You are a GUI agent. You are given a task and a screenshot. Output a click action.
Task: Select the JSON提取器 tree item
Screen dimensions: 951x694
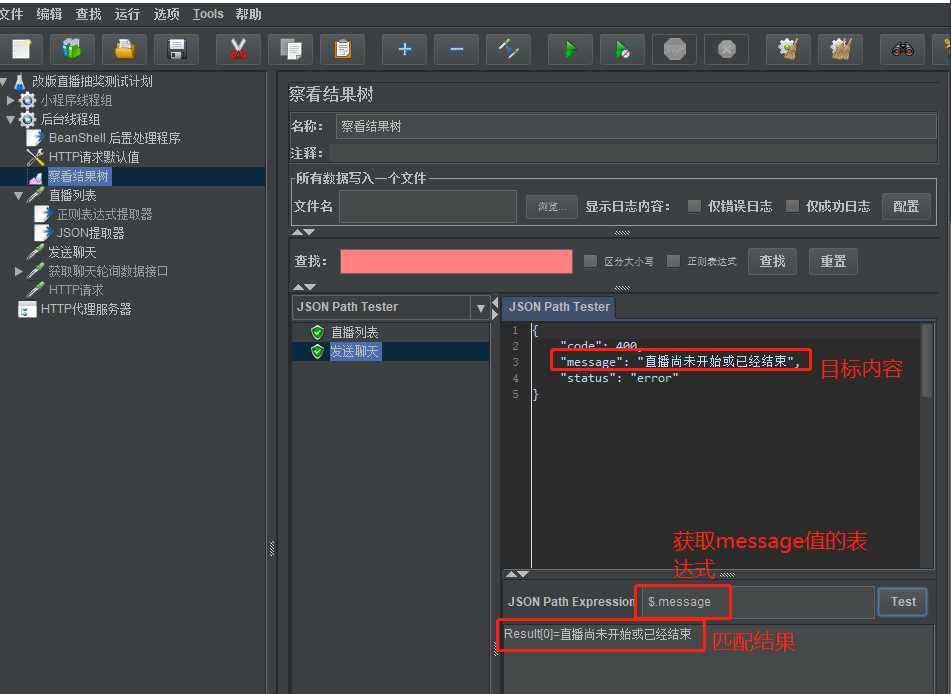[90, 233]
